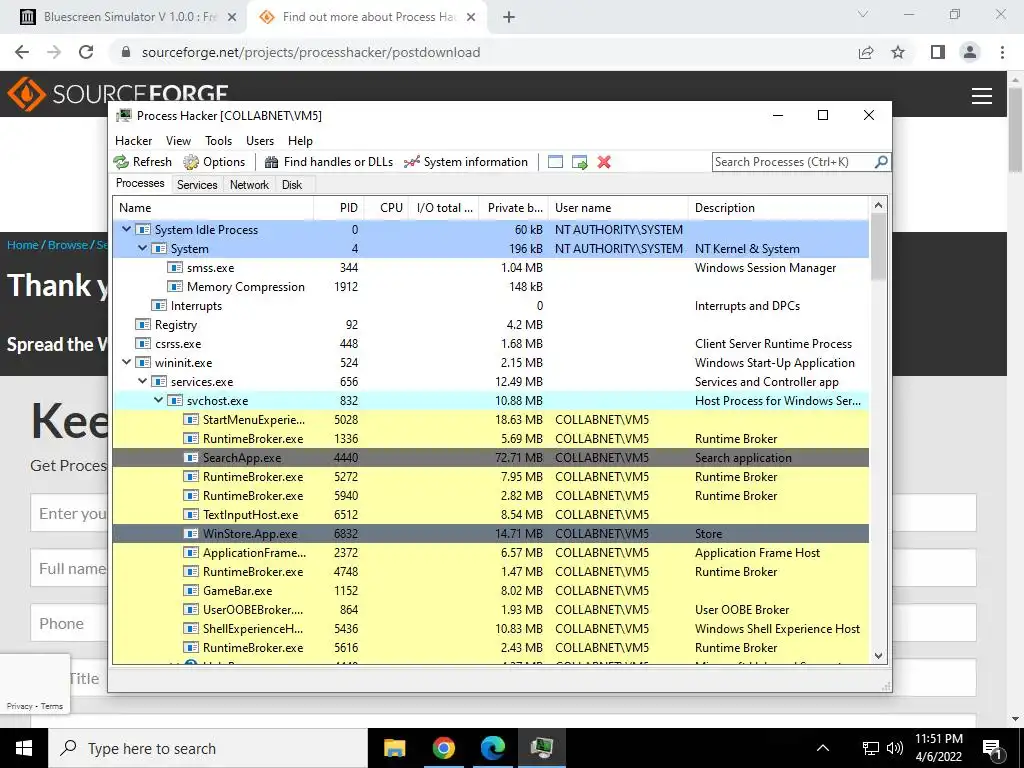Click the Chrome address bar URL
This screenshot has height=768, width=1024.
(311, 52)
